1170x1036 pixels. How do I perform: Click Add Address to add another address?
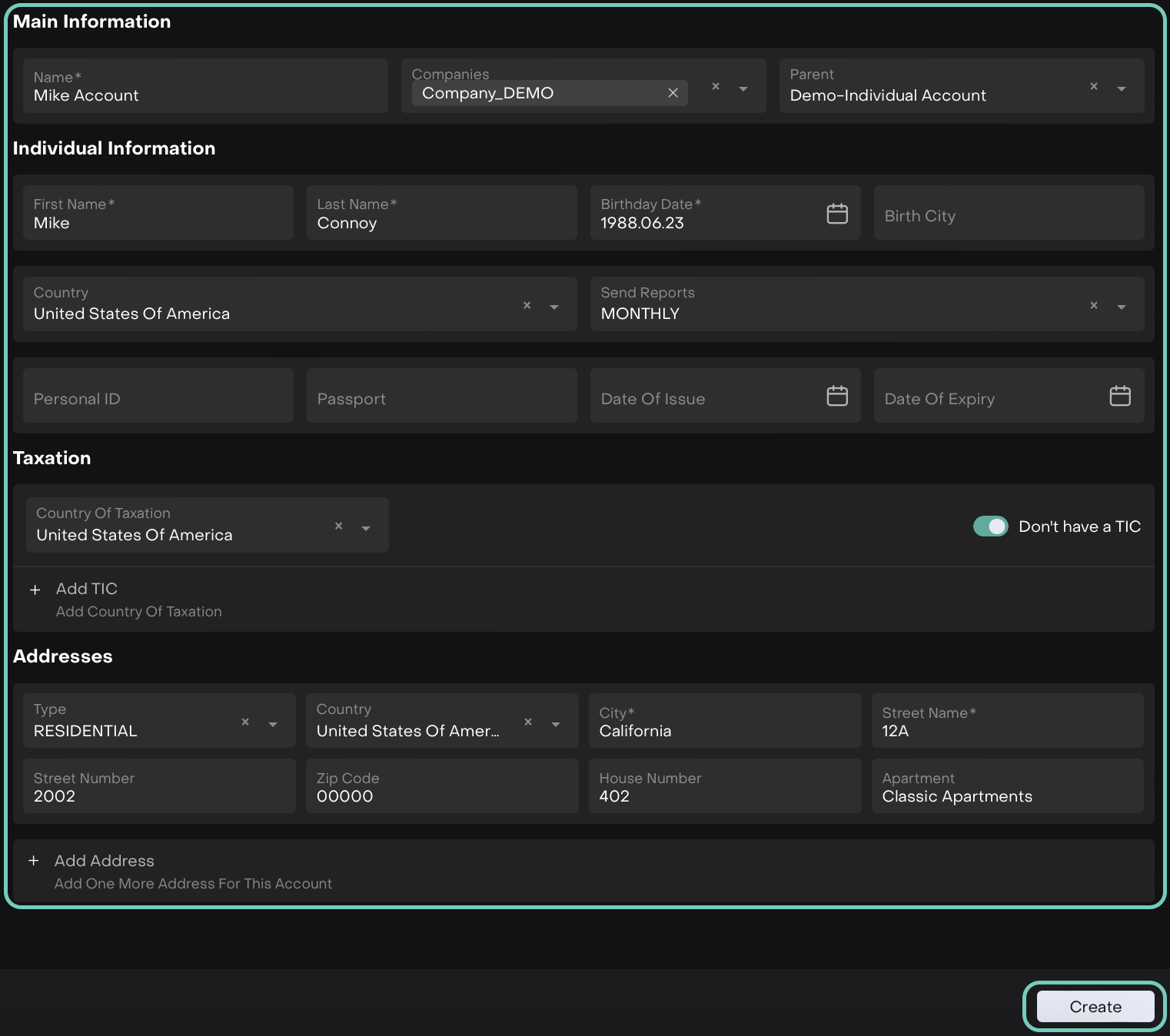(104, 861)
